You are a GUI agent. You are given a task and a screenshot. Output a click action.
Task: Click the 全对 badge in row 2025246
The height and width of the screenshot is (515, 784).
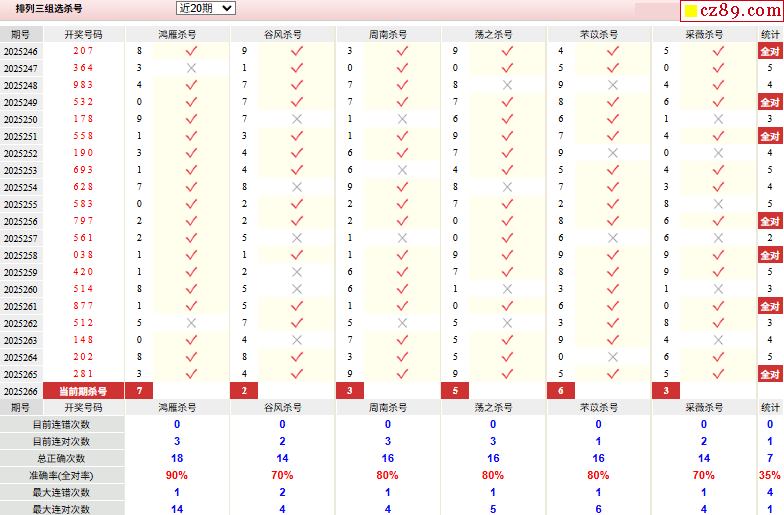click(x=769, y=51)
